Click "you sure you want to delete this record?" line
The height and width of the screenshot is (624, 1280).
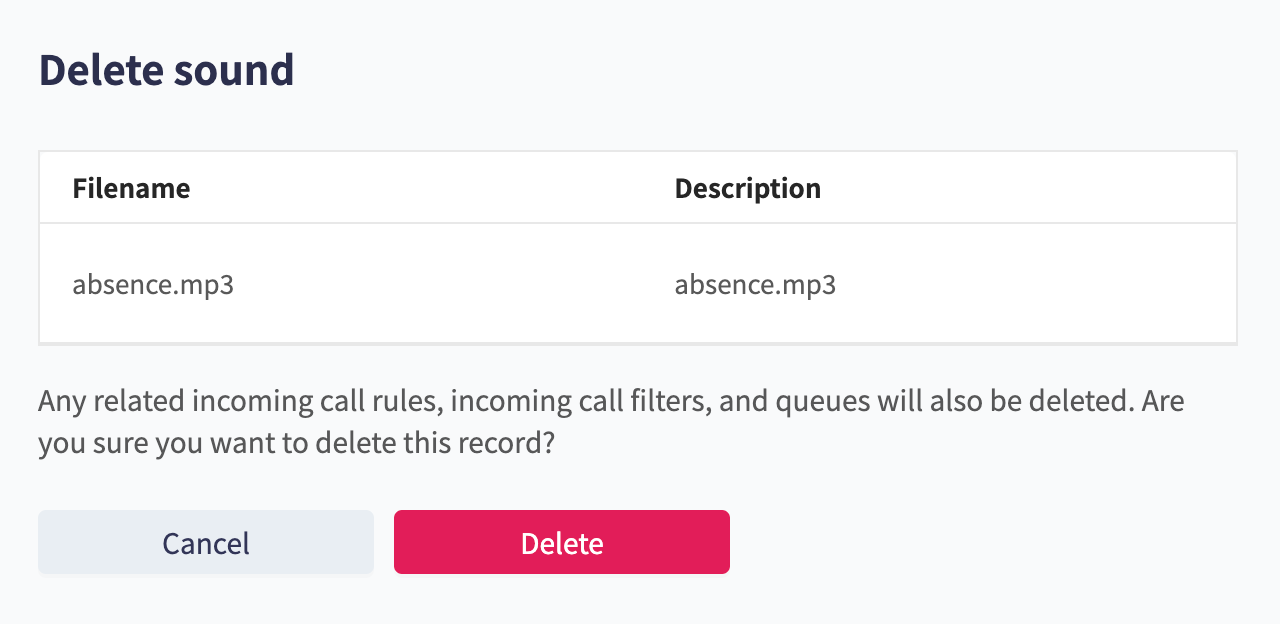296,443
